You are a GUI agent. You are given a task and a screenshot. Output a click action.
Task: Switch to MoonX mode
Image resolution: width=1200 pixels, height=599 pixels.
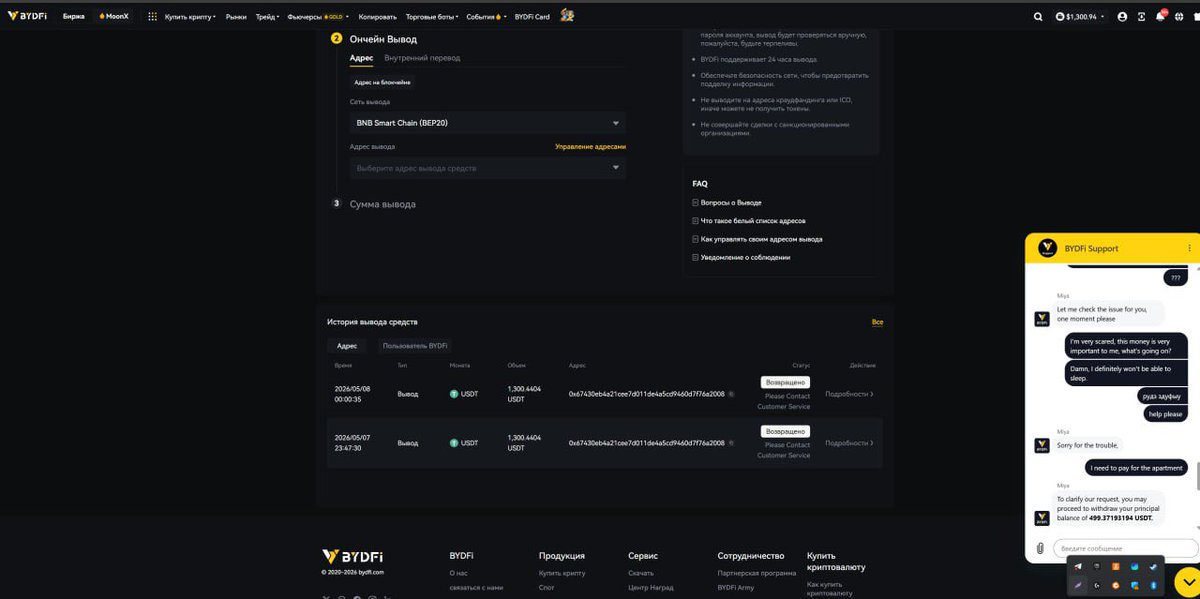point(114,17)
